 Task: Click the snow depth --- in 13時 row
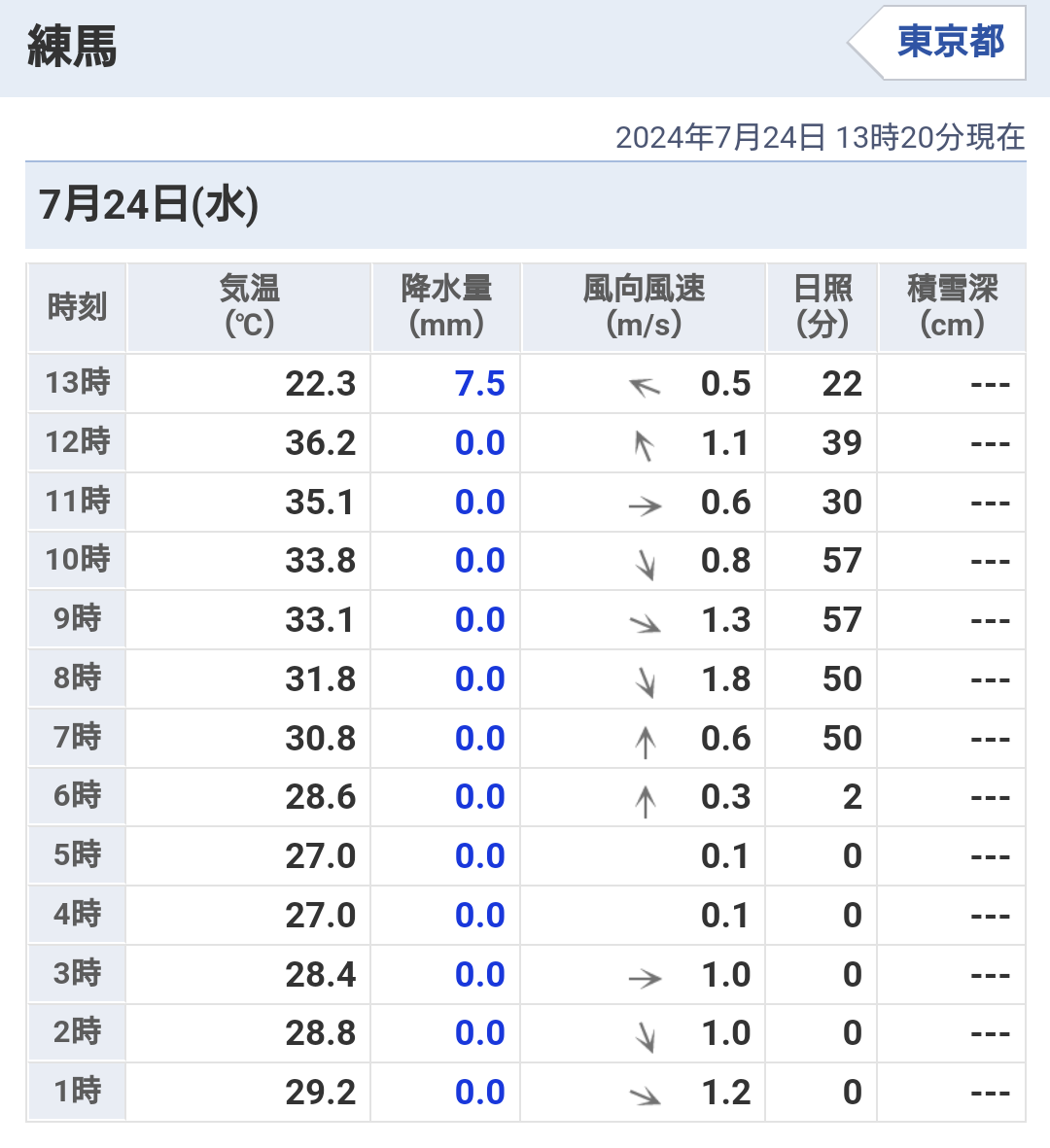990,384
